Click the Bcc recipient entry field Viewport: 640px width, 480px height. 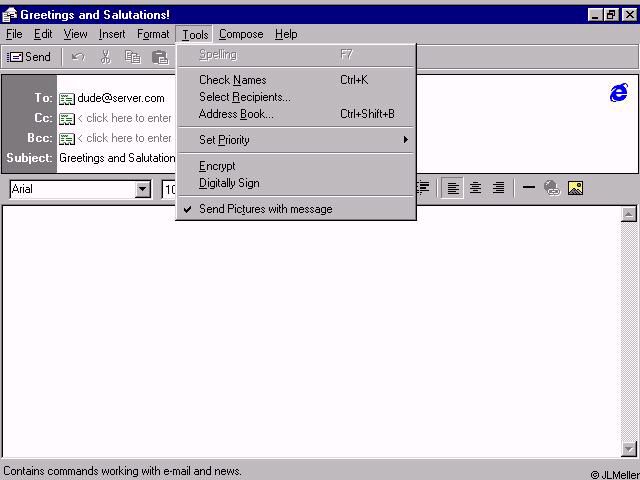124,138
